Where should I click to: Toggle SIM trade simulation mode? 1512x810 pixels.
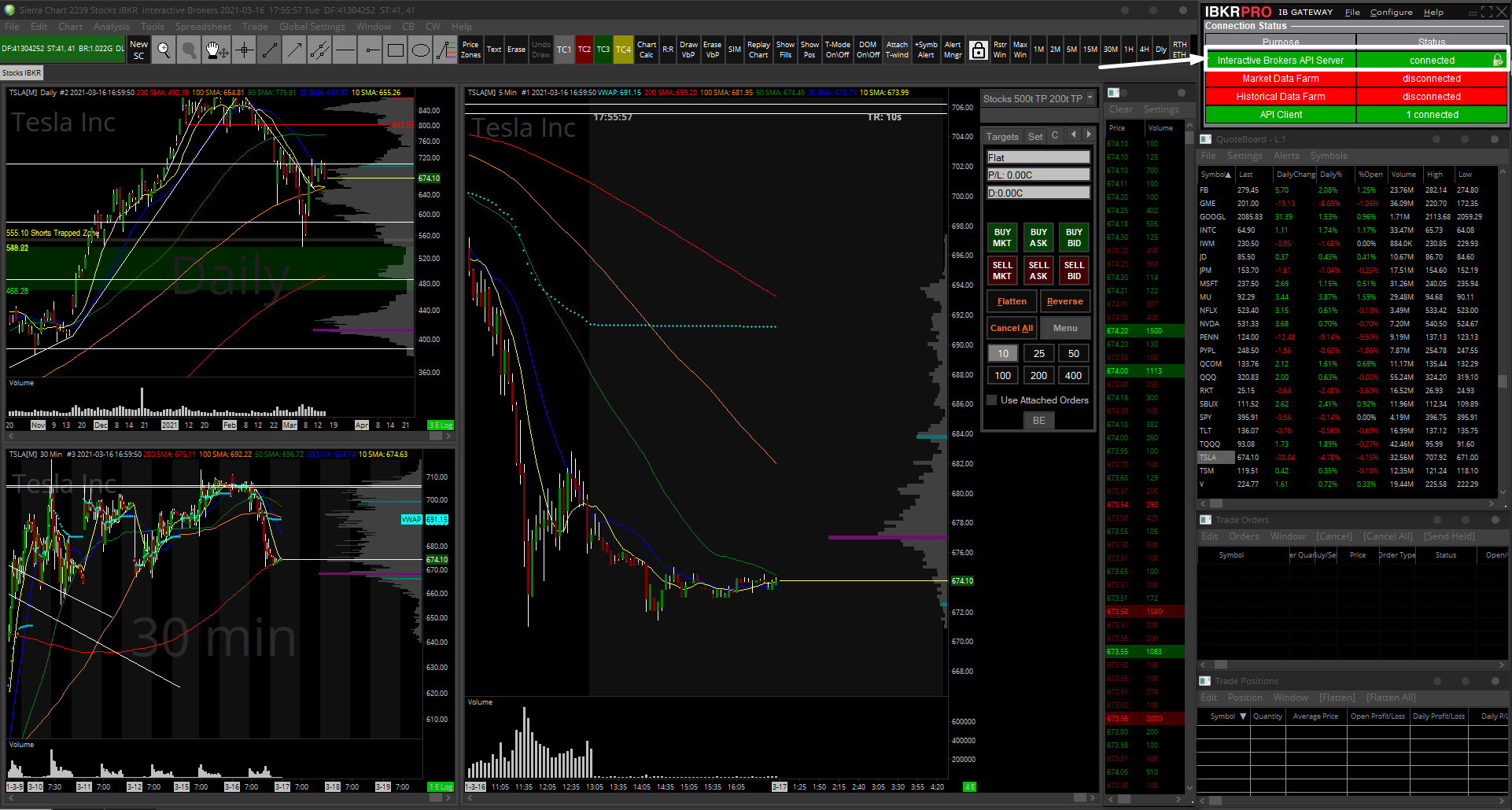click(735, 50)
